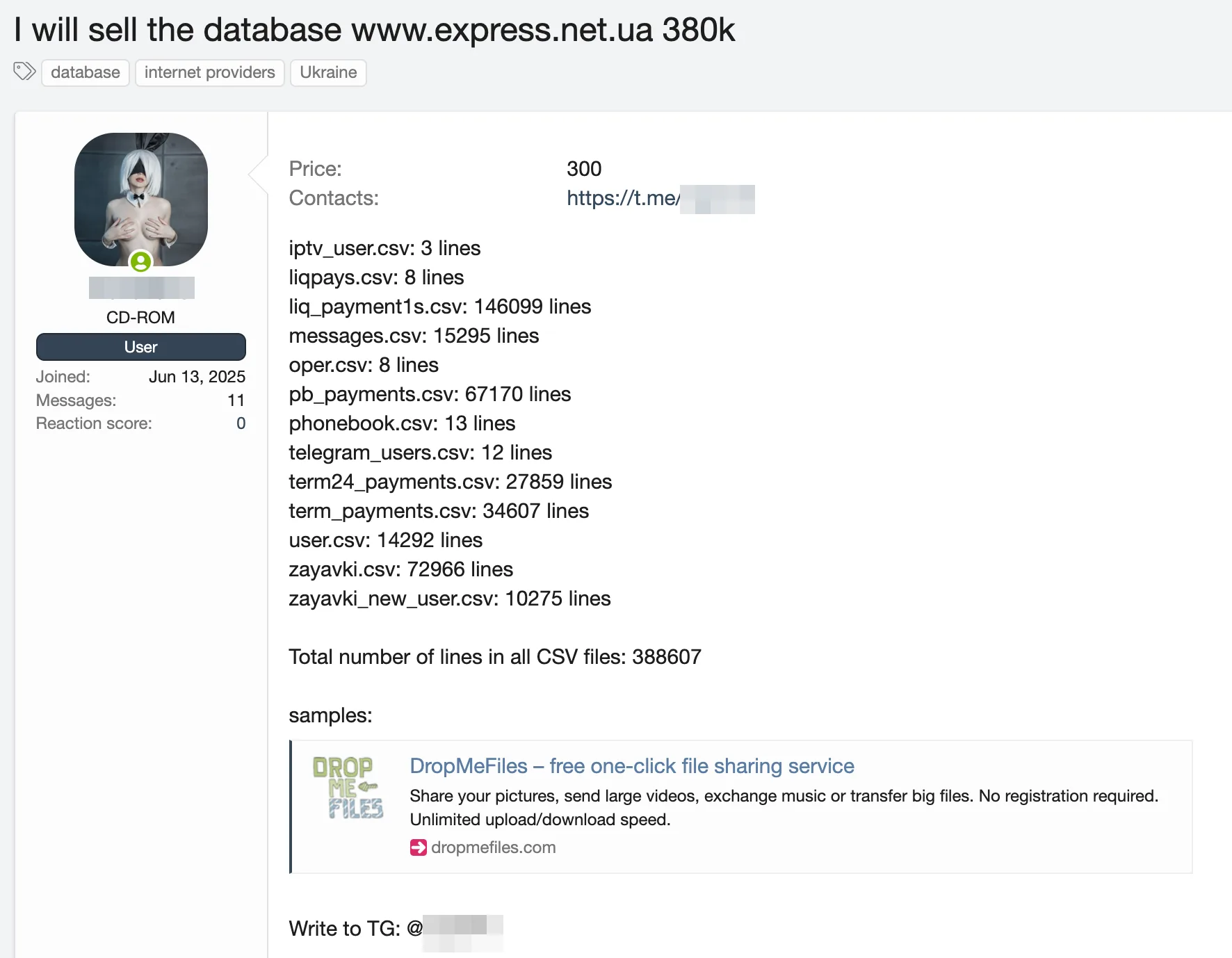Click the dropmefiles.com favicon icon
The image size is (1232, 958).
pos(418,847)
